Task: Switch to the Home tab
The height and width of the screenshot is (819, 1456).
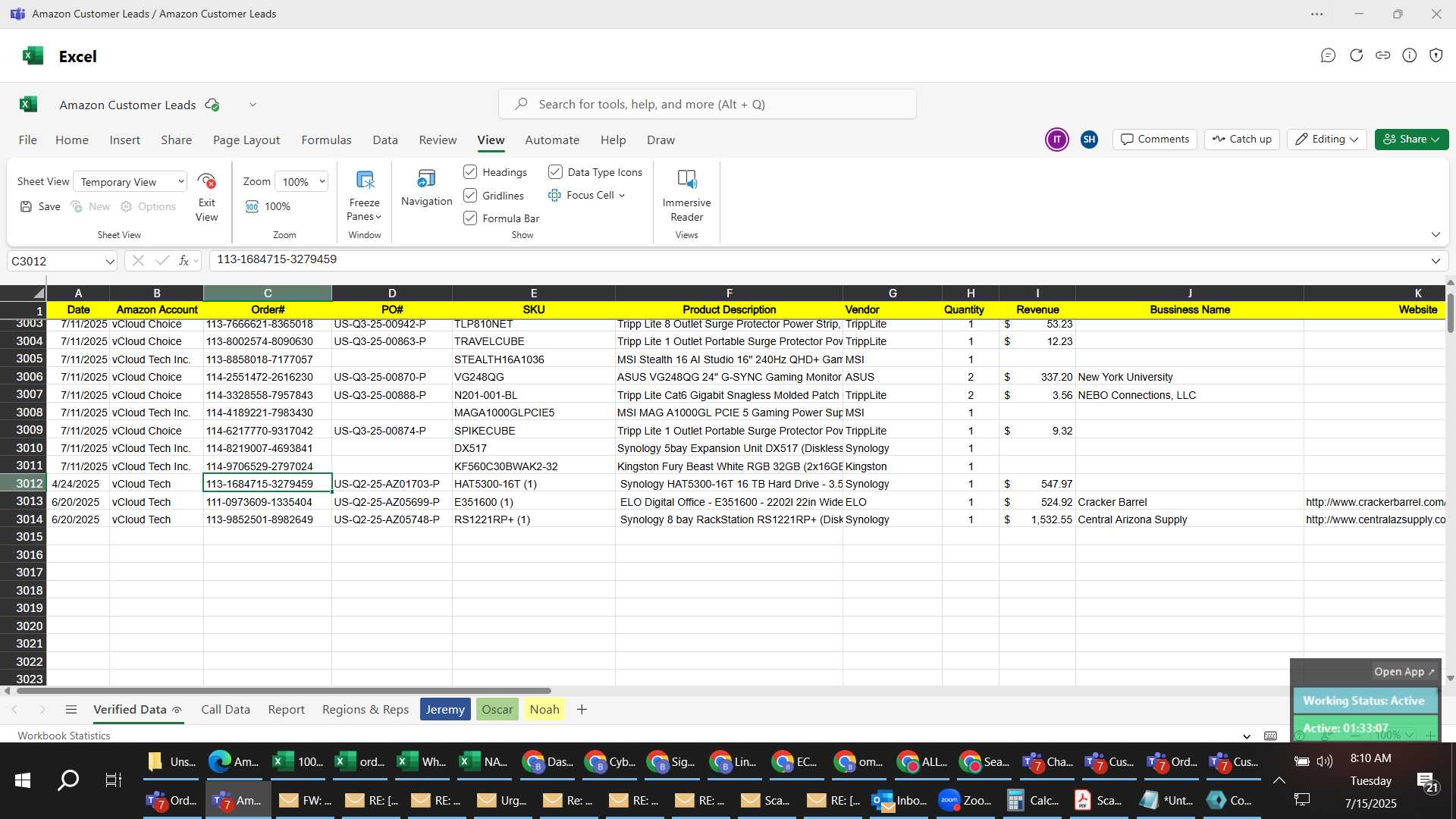Action: pos(71,140)
